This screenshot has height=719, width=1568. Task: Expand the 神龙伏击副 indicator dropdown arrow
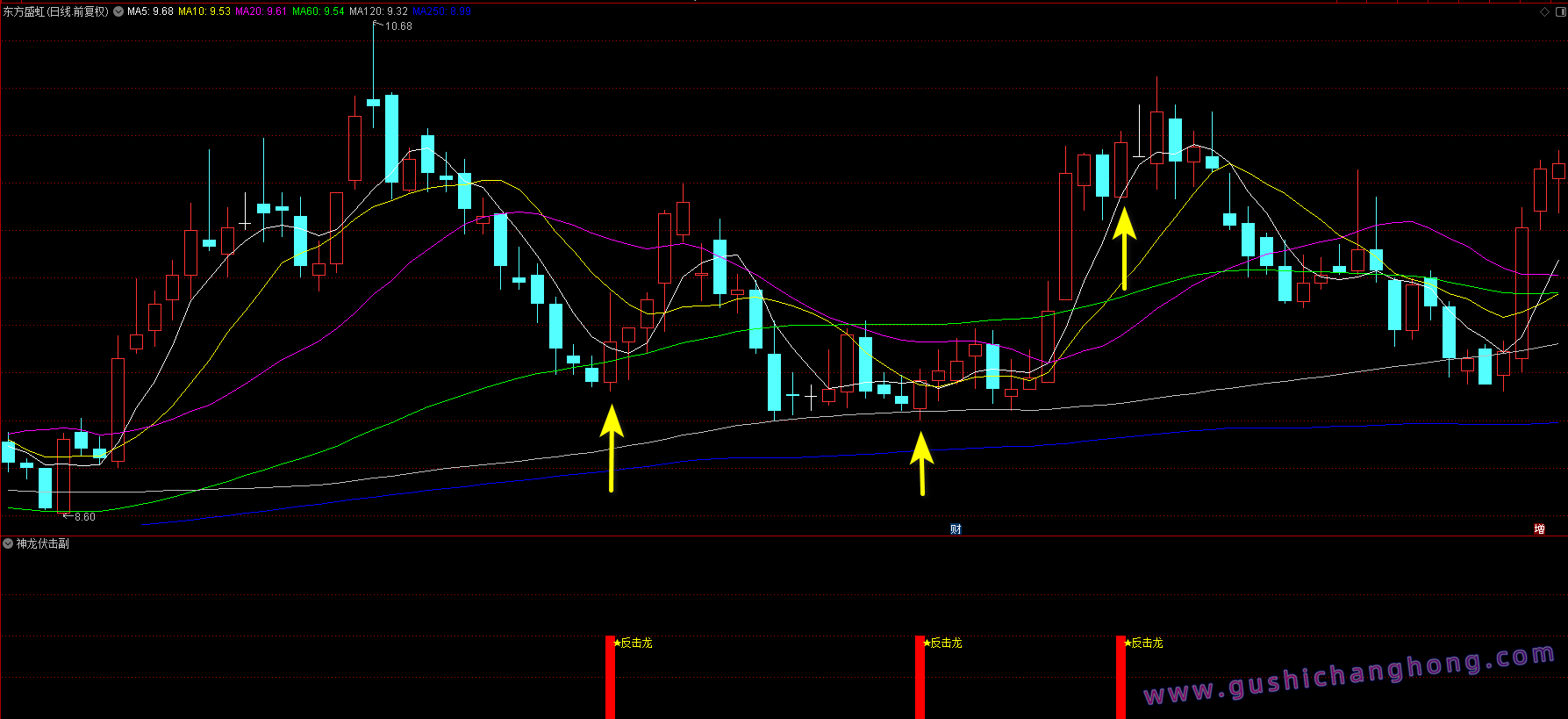point(8,544)
